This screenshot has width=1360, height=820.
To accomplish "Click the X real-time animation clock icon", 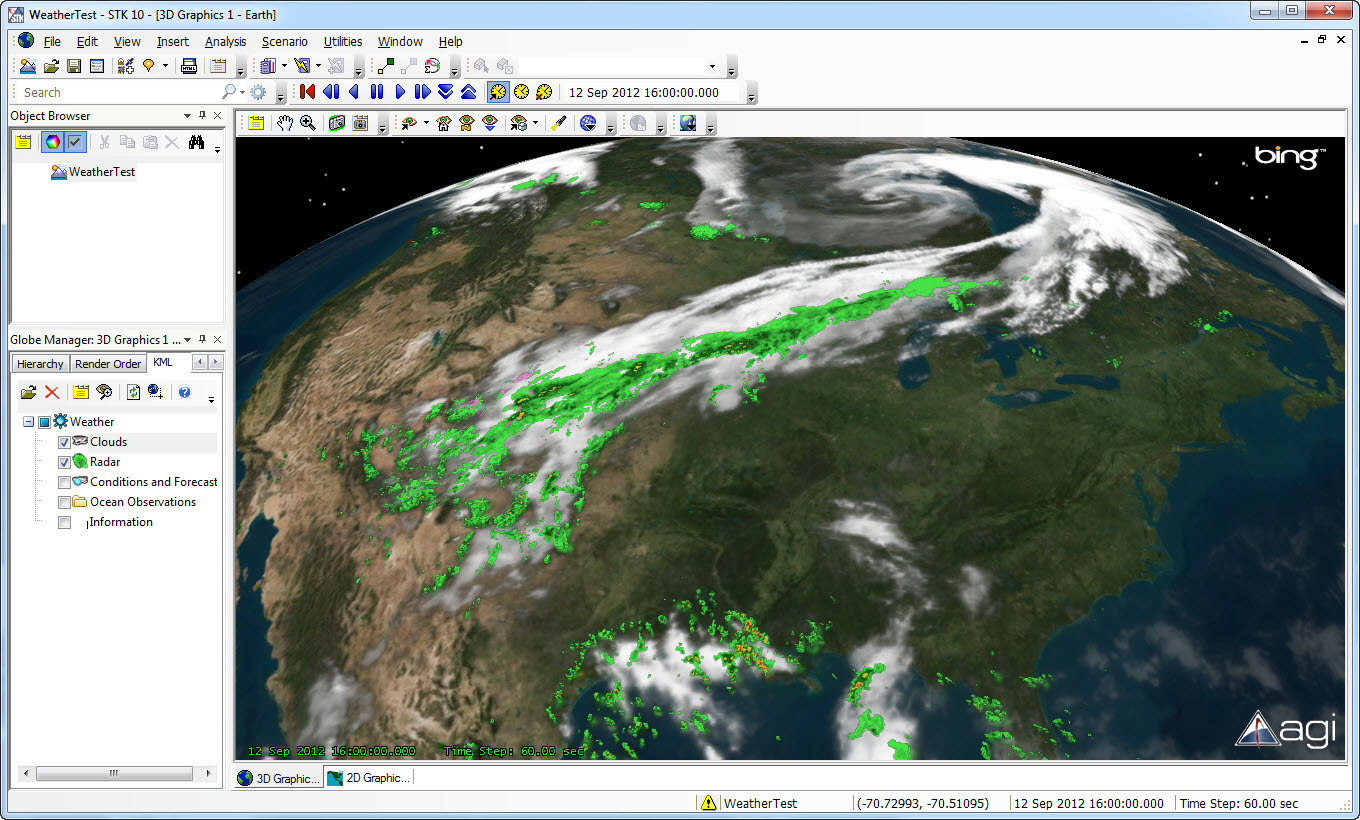I will coord(544,92).
